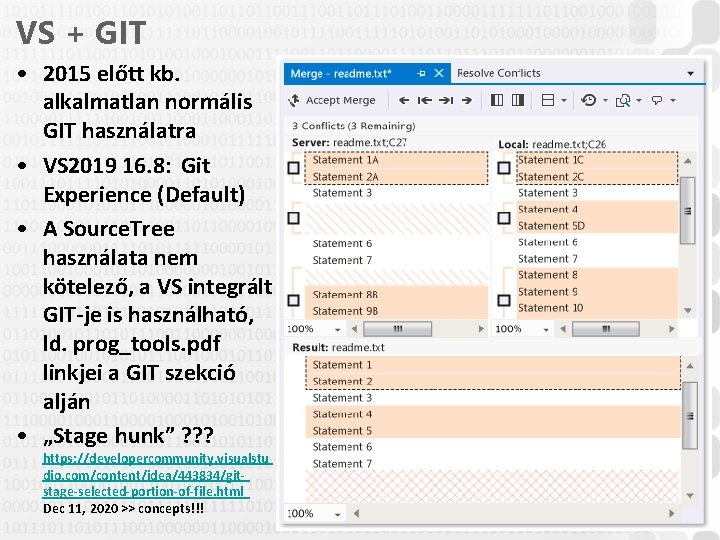This screenshot has width=720, height=540.
Task: Click Local pane scroll right arrow
Action: [672, 329]
